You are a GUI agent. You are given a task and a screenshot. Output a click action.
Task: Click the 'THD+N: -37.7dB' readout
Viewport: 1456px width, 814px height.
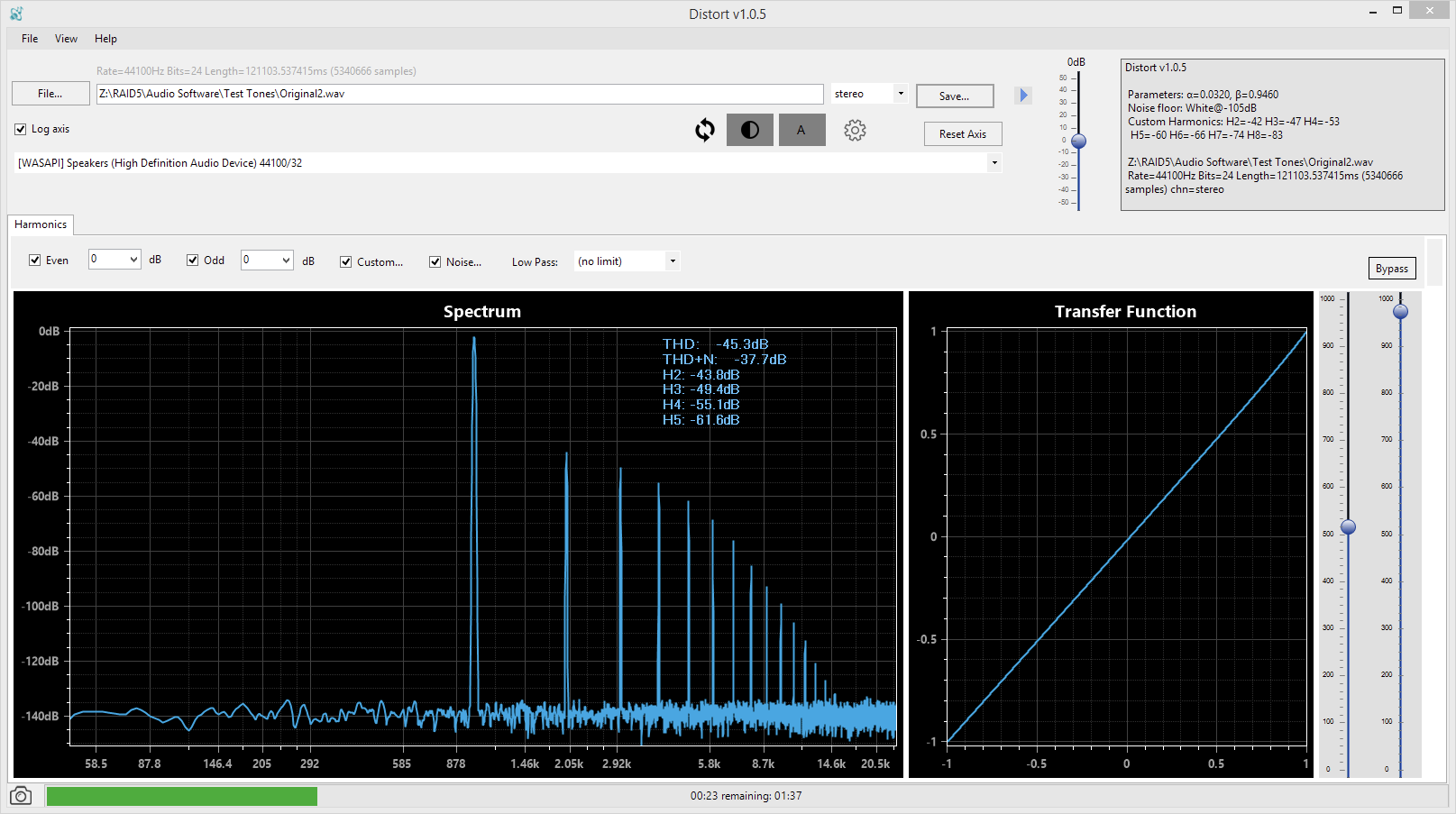[725, 360]
